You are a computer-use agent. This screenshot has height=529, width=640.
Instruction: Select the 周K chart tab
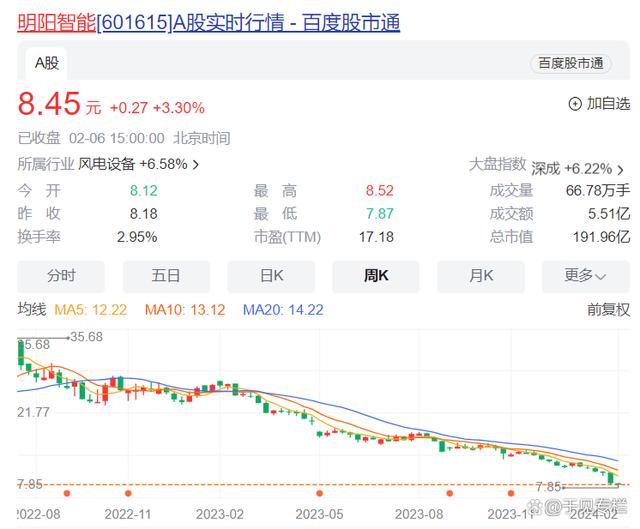pyautogui.click(x=376, y=276)
